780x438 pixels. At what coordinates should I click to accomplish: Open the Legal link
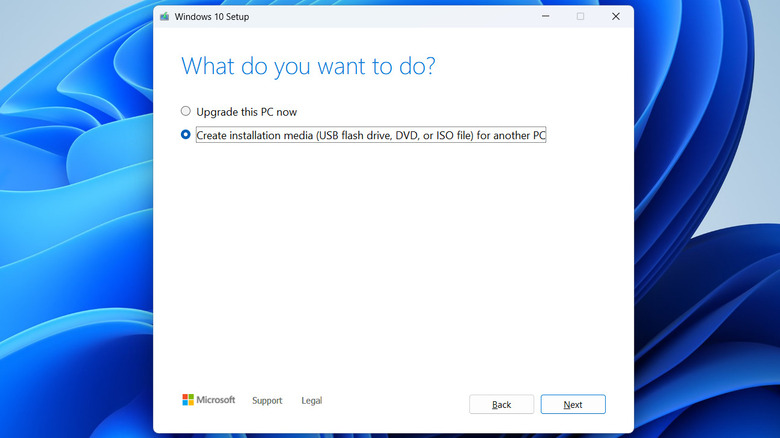[312, 401]
